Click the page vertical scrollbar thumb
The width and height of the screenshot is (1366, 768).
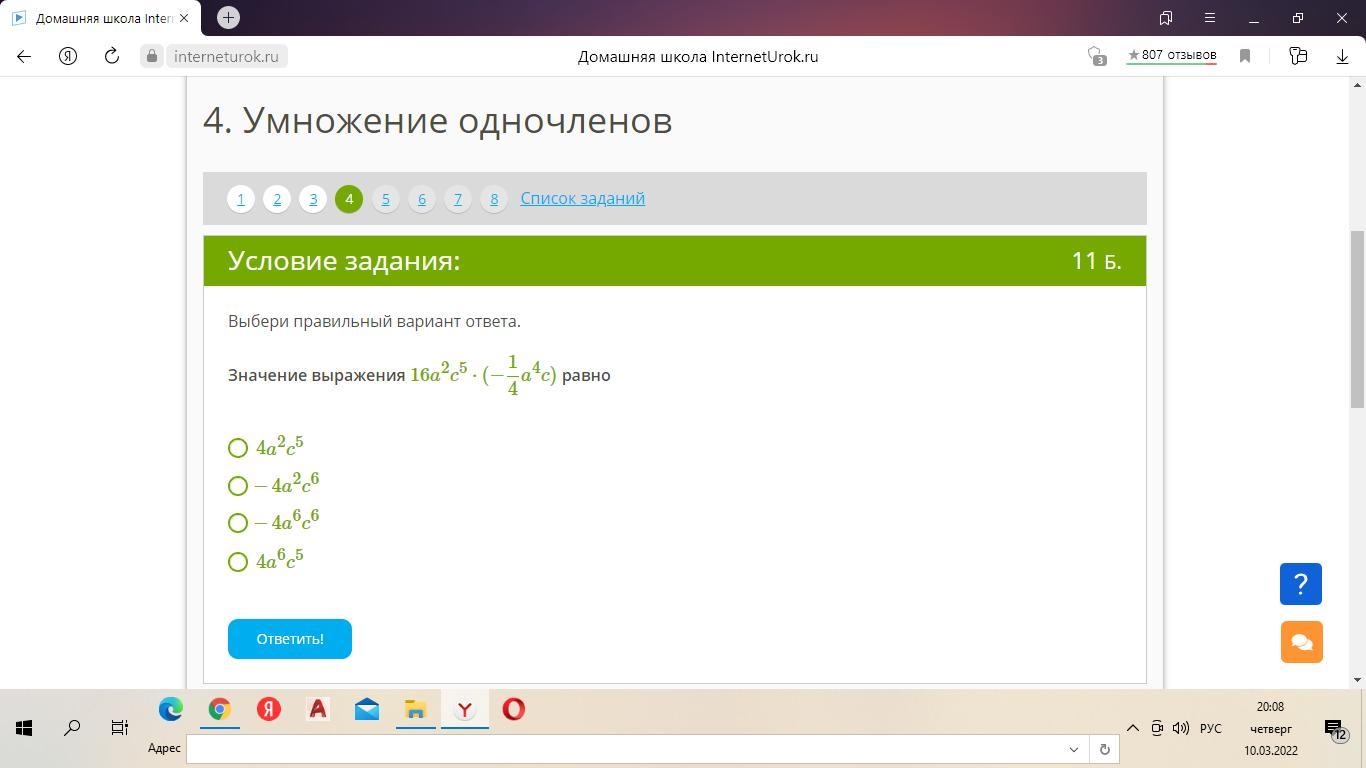coord(1357,320)
